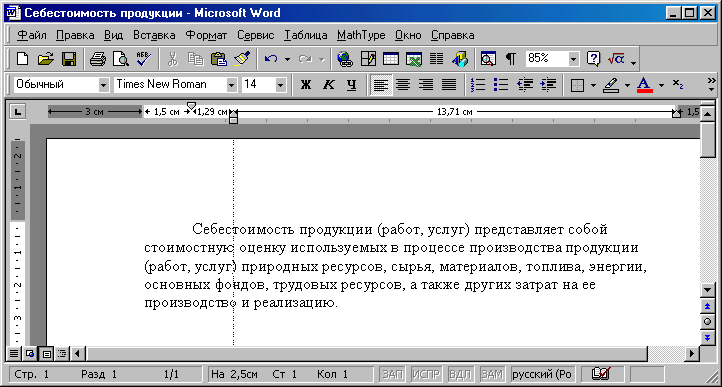Click the first-line indent ruler marker

coord(192,106)
